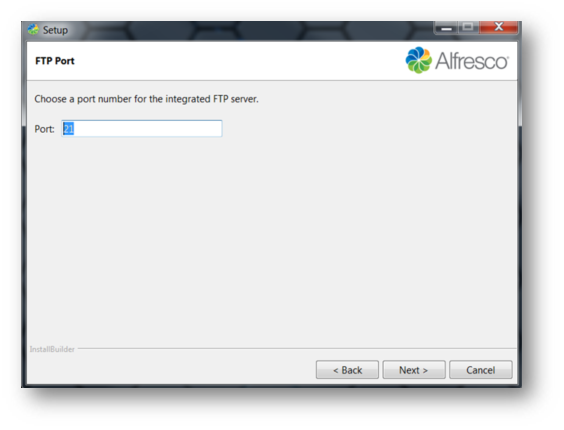Click the Setup icon in title bar
The image size is (564, 430).
(33, 30)
